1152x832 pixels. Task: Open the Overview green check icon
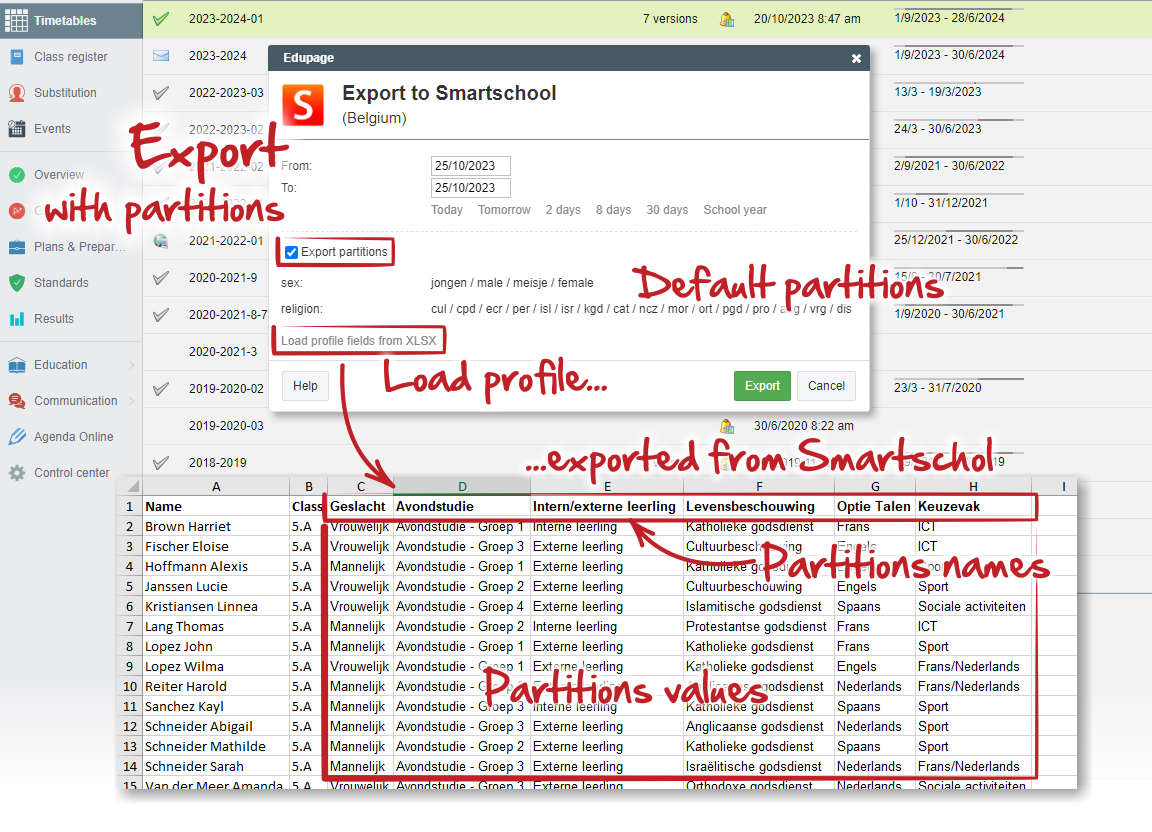pos(17,175)
